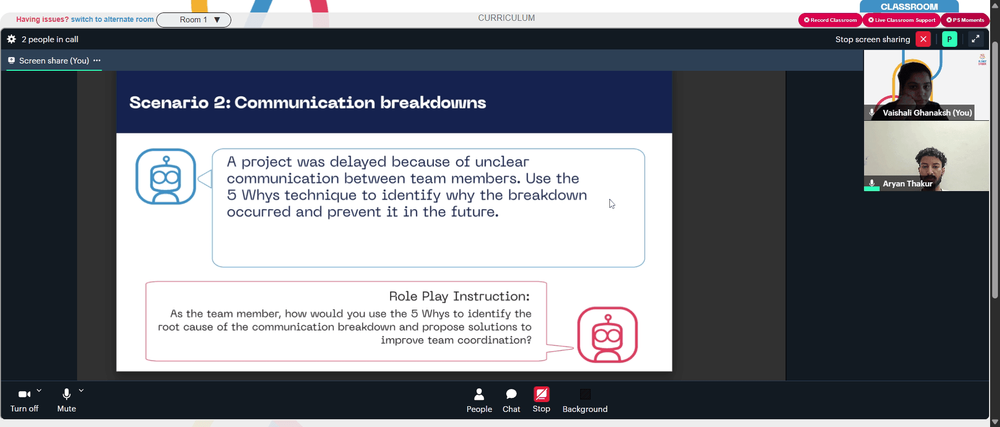Open the CURRICULUM tab
The height and width of the screenshot is (427, 1000).
pyautogui.click(x=506, y=18)
